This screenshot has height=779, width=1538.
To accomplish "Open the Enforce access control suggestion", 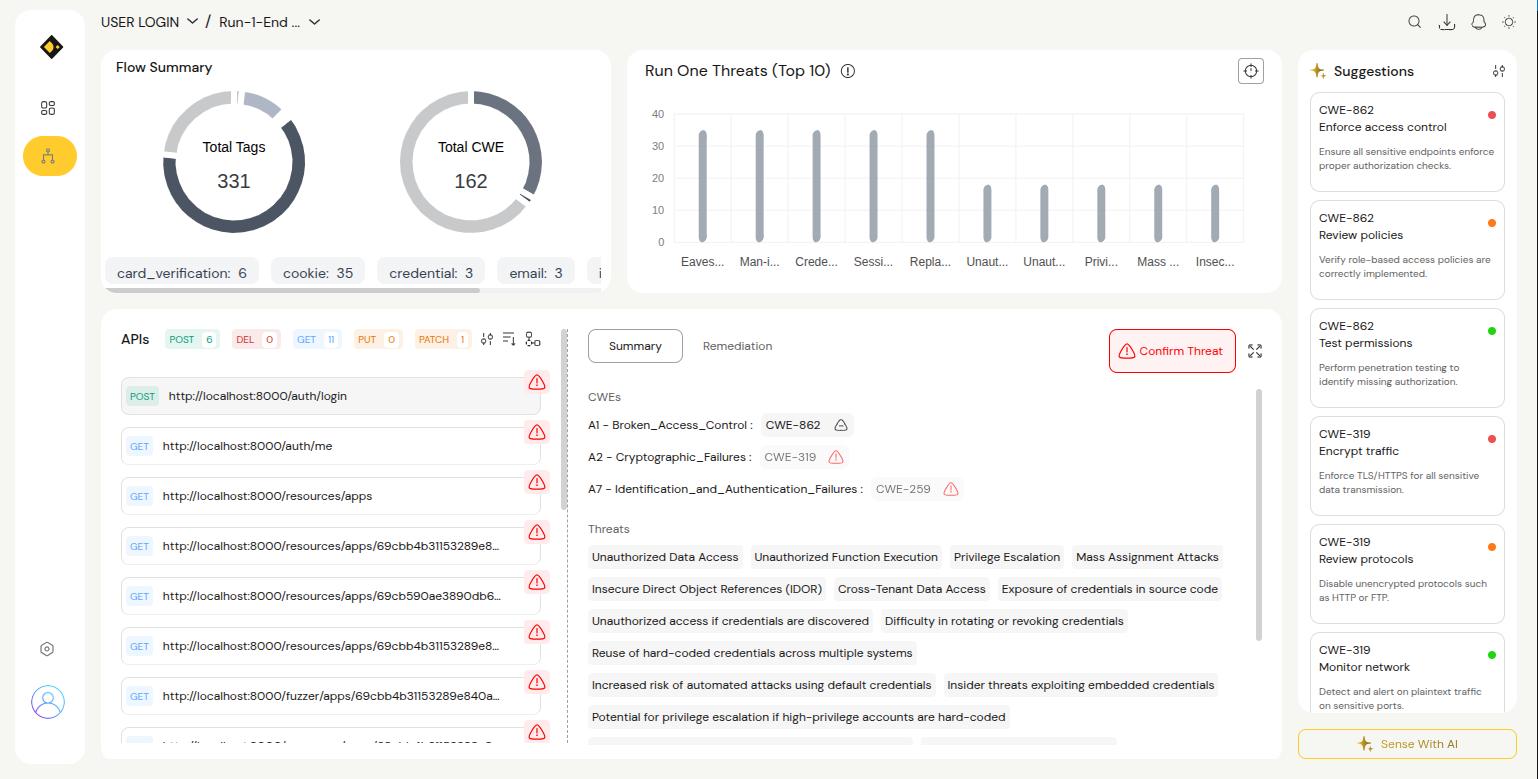I will [x=1407, y=141].
